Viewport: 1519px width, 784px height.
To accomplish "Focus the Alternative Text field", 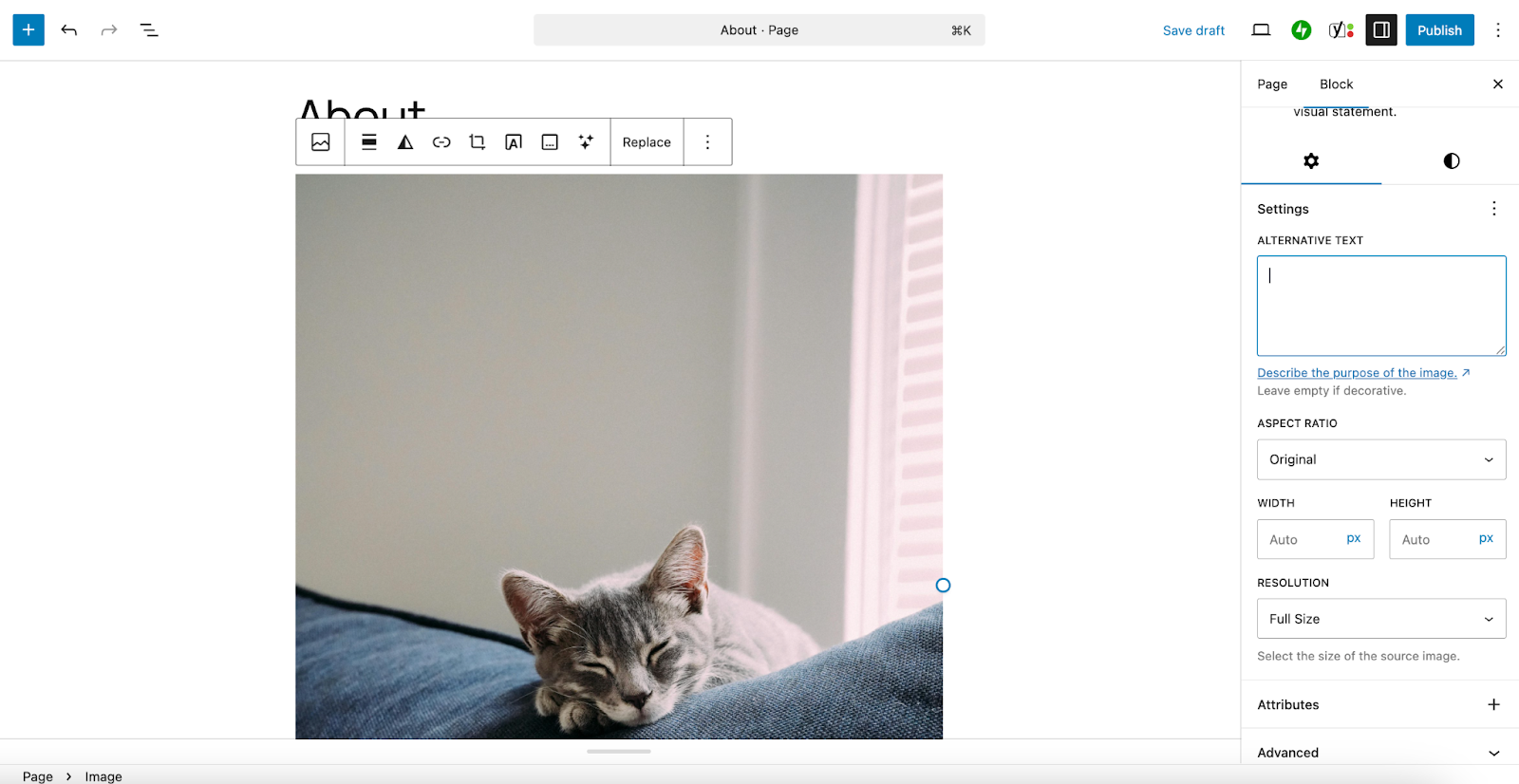I will pos(1381,306).
